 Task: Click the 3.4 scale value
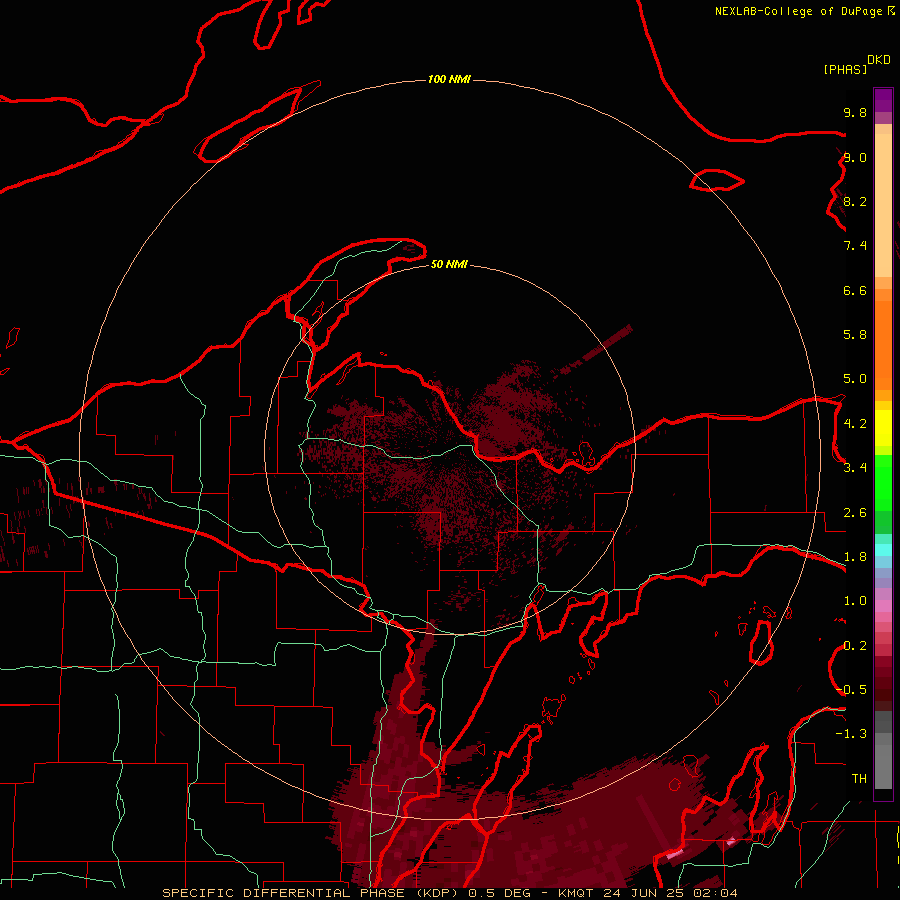[x=855, y=468]
